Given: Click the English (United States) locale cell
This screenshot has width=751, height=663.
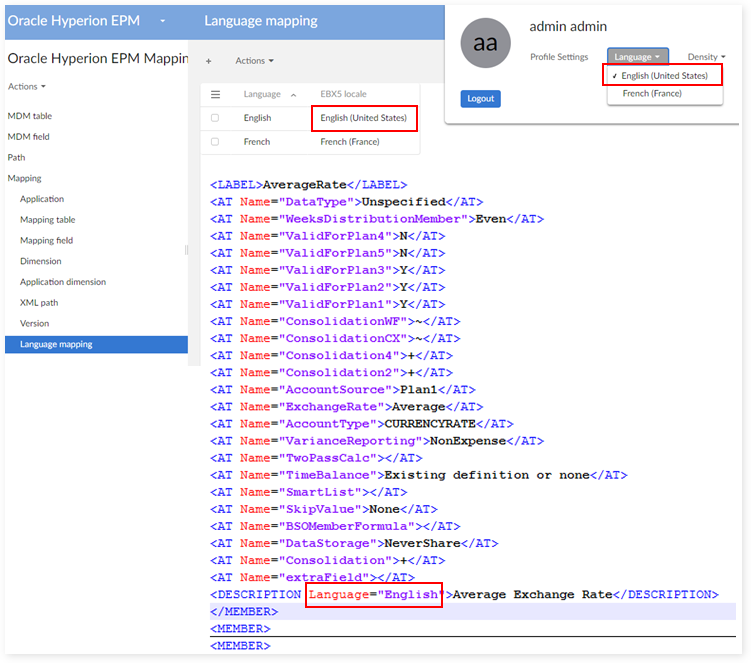Looking at the screenshot, I should 363,118.
